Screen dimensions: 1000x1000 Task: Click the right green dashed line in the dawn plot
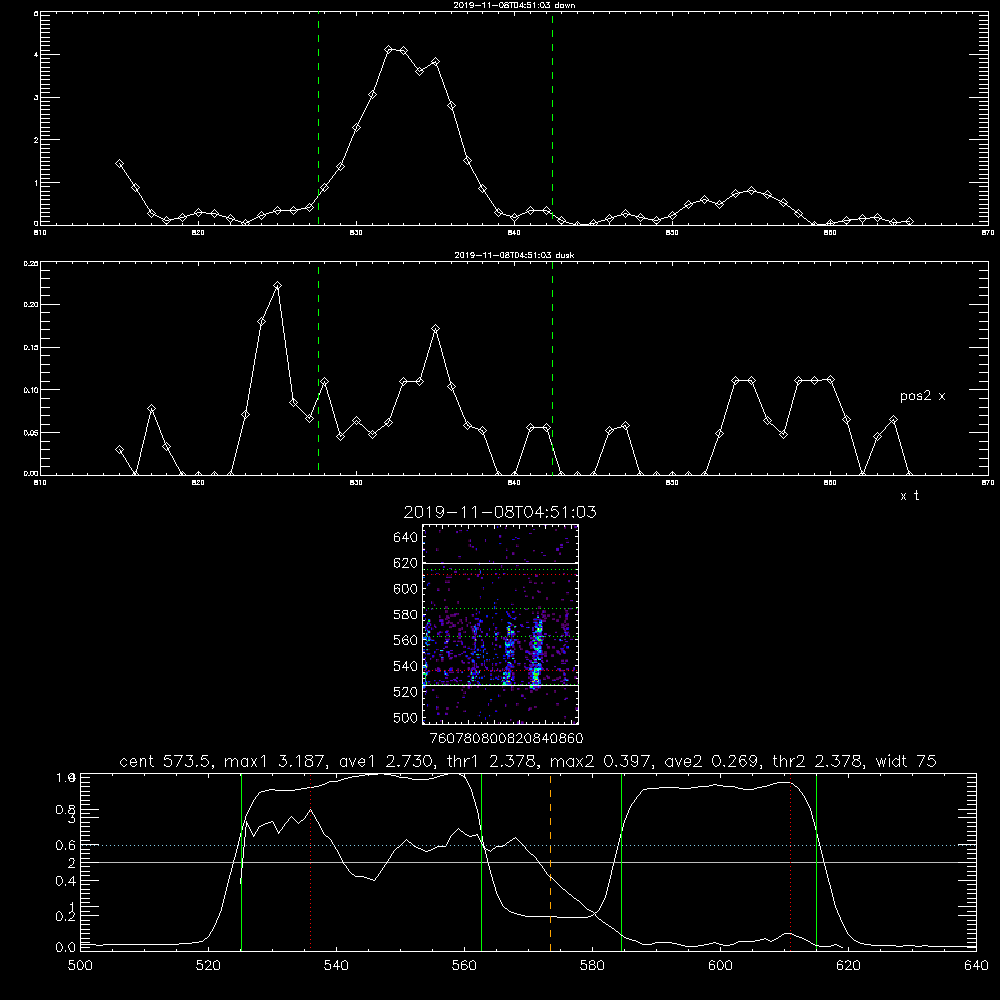552,119
